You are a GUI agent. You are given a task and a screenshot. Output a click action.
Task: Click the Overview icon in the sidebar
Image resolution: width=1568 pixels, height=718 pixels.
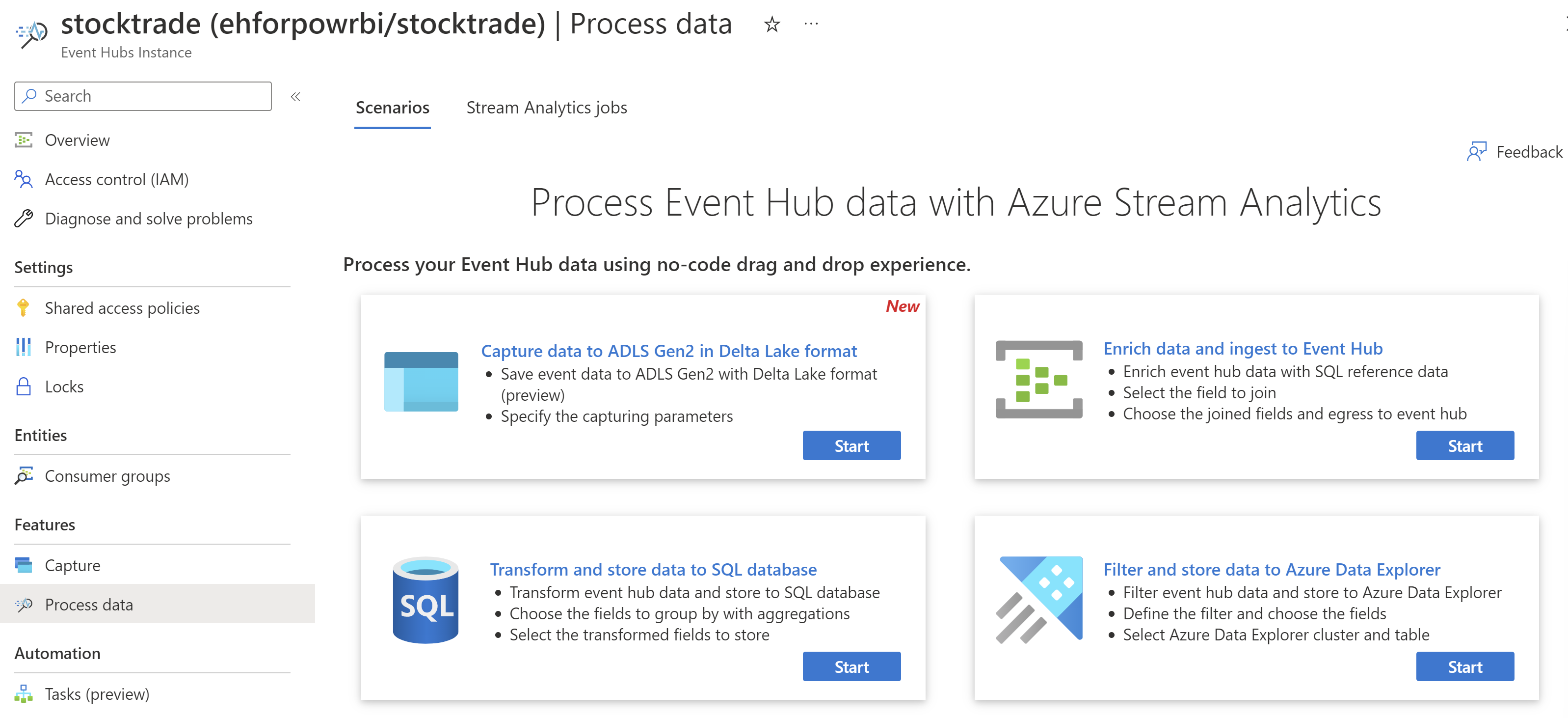point(24,140)
